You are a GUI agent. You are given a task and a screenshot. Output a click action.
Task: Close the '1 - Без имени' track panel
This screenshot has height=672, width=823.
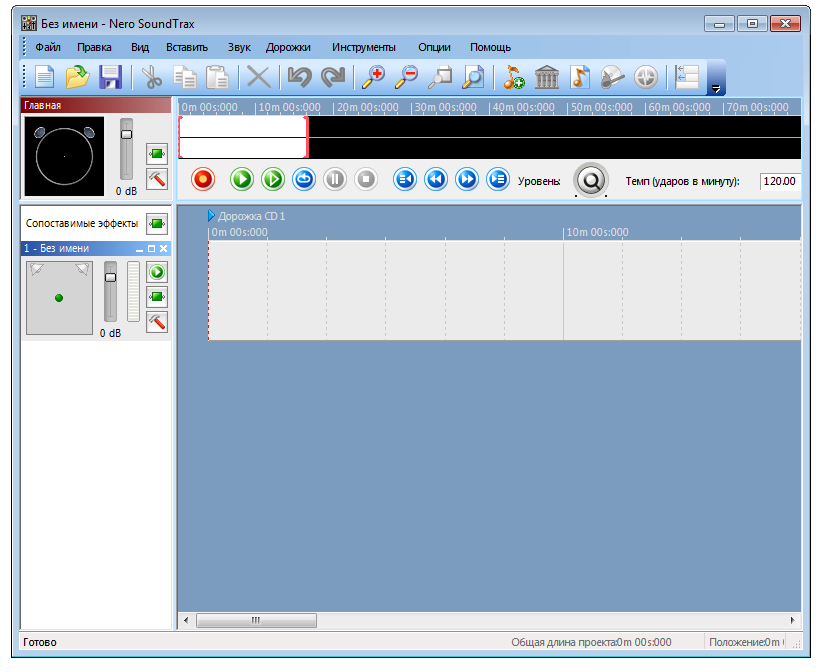(x=163, y=249)
